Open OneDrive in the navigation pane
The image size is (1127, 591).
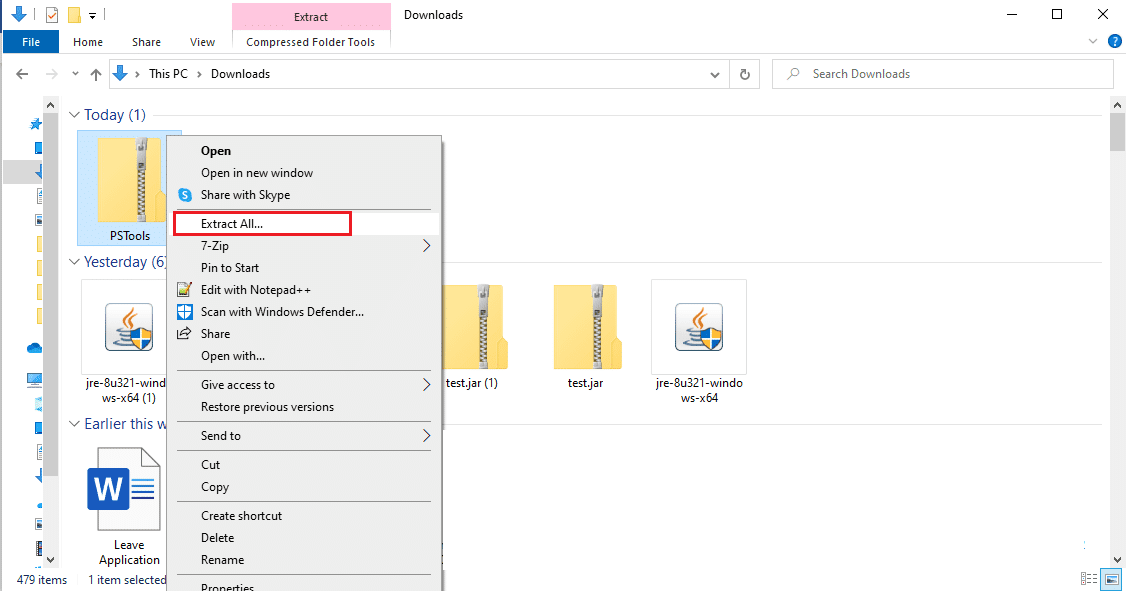click(x=34, y=347)
